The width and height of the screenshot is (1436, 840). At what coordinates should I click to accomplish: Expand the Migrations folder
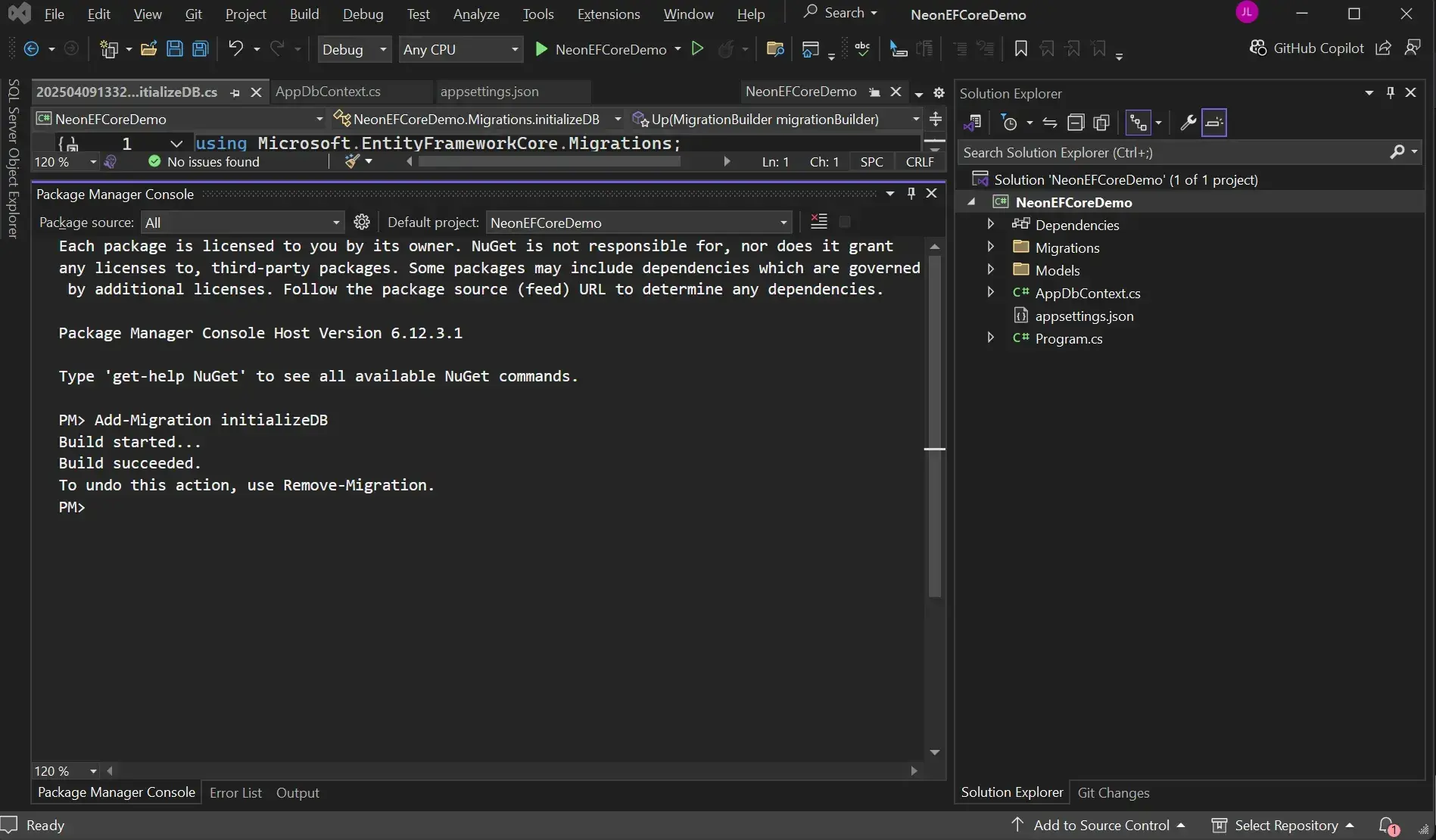pos(990,247)
